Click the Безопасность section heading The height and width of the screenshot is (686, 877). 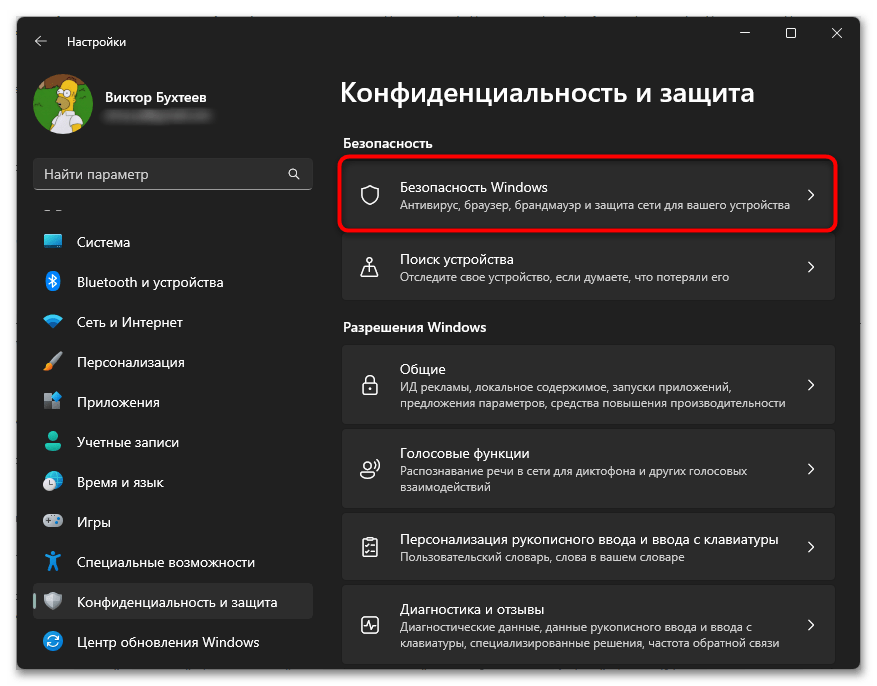(388, 143)
